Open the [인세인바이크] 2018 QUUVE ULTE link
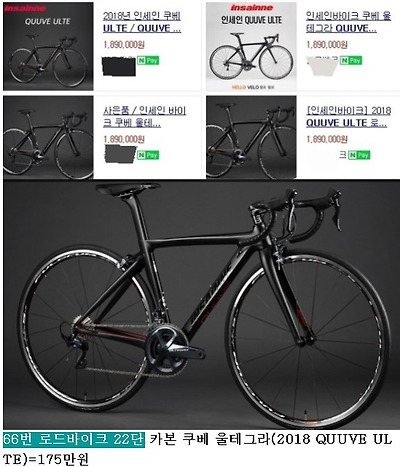The image size is (400, 467). (348, 117)
